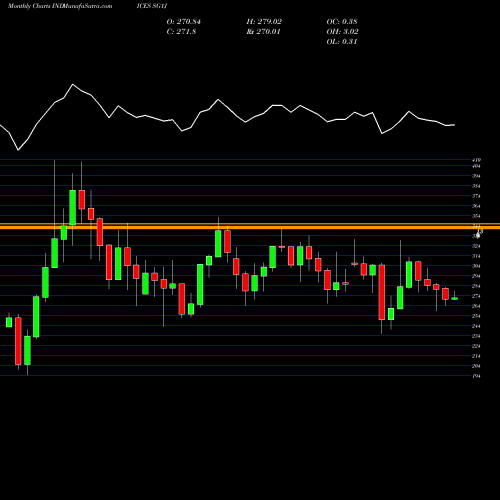Click the '374' price axis label
Image resolution: width=500 pixels, height=500 pixels.
pos(476,196)
